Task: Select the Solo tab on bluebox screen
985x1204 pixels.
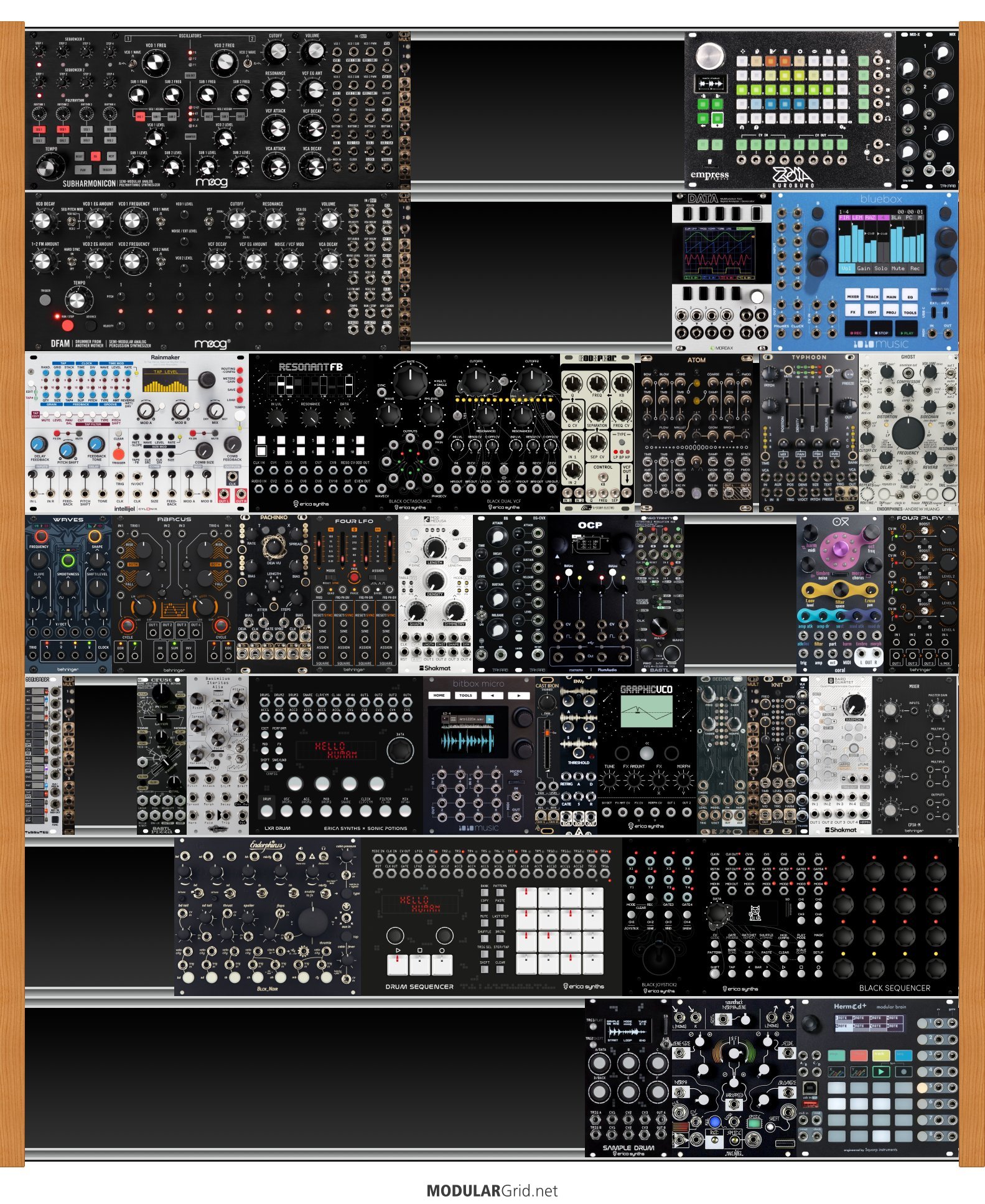Action: [880, 269]
